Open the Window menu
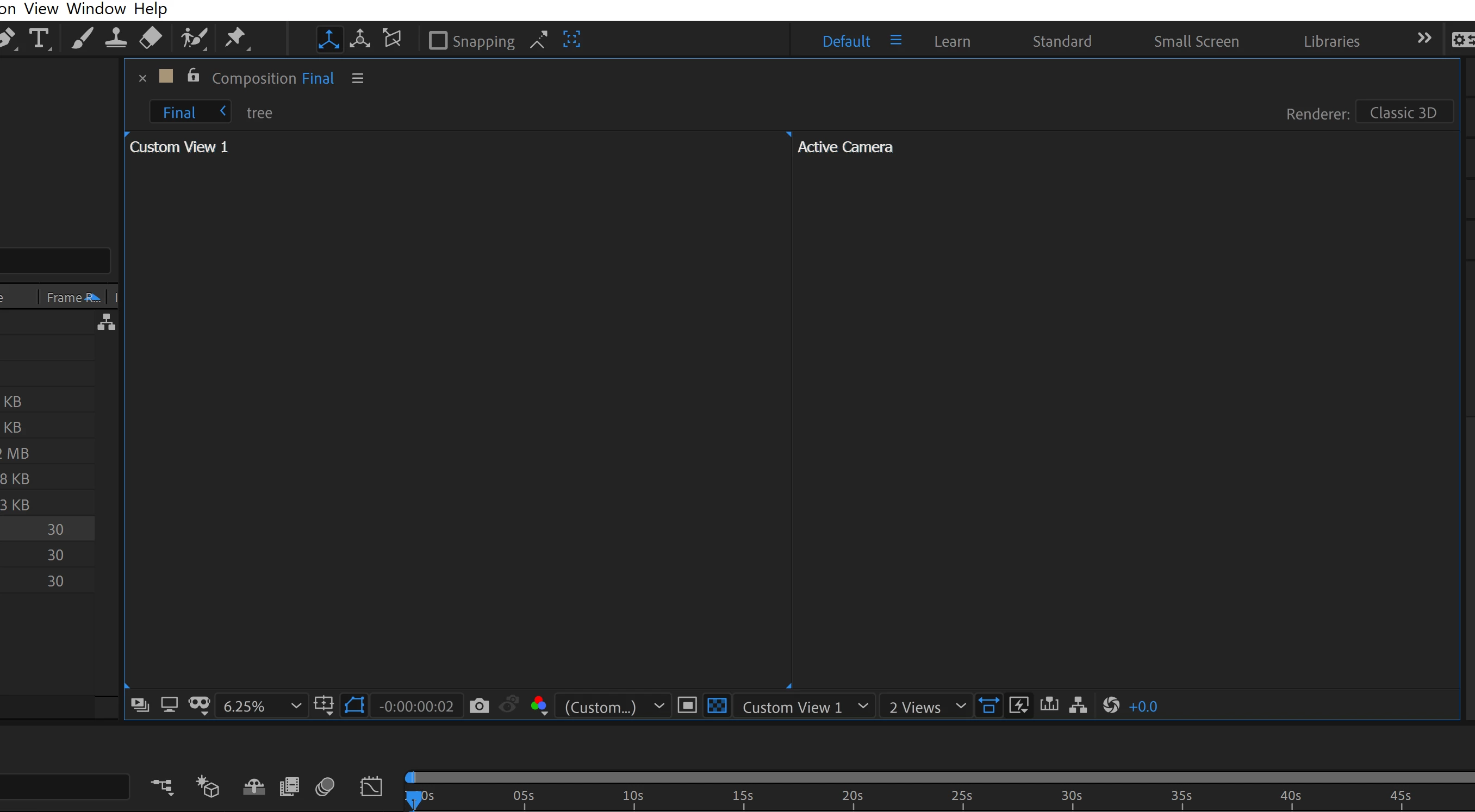The height and width of the screenshot is (812, 1475). click(96, 9)
